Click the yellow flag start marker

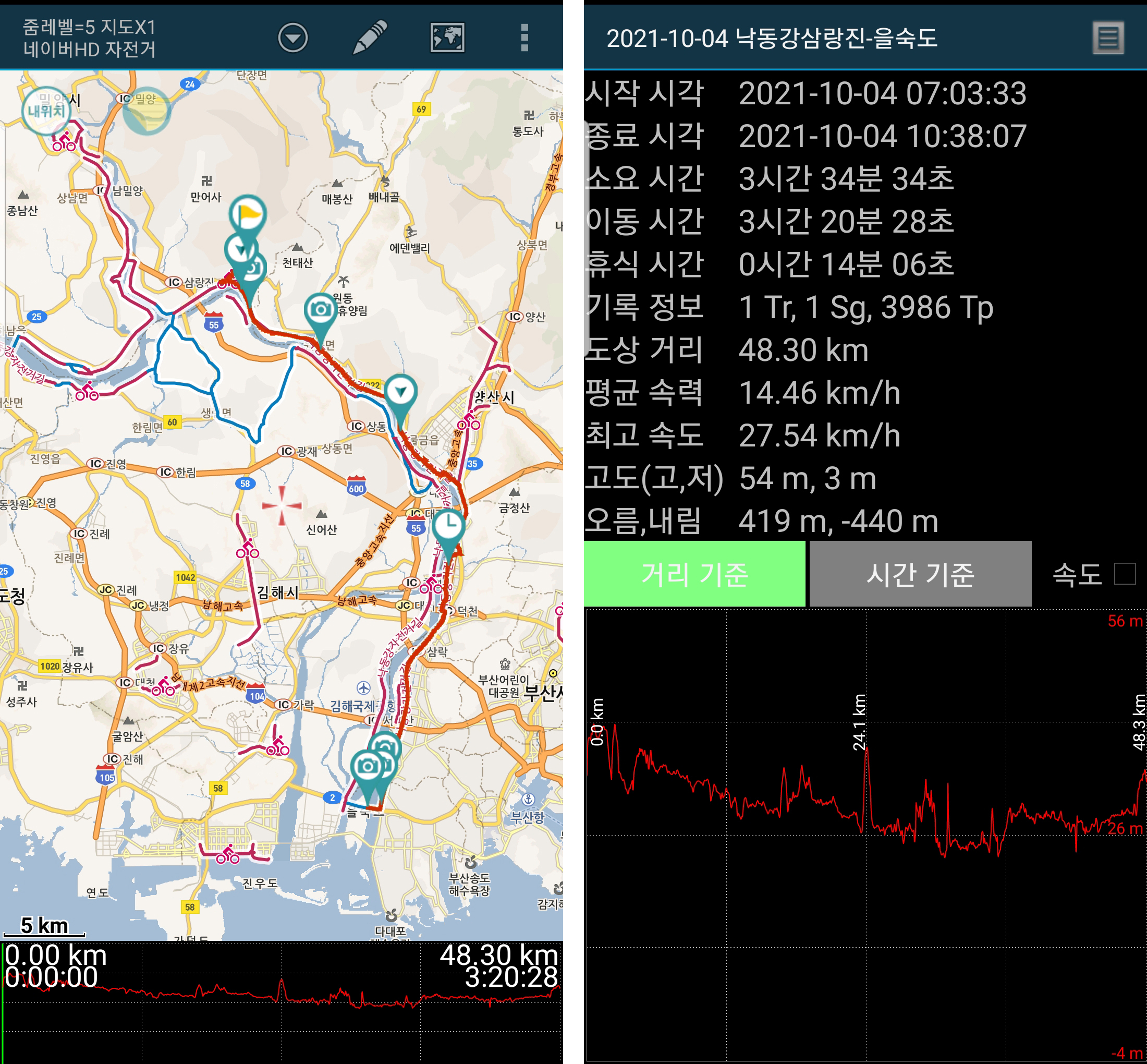248,215
